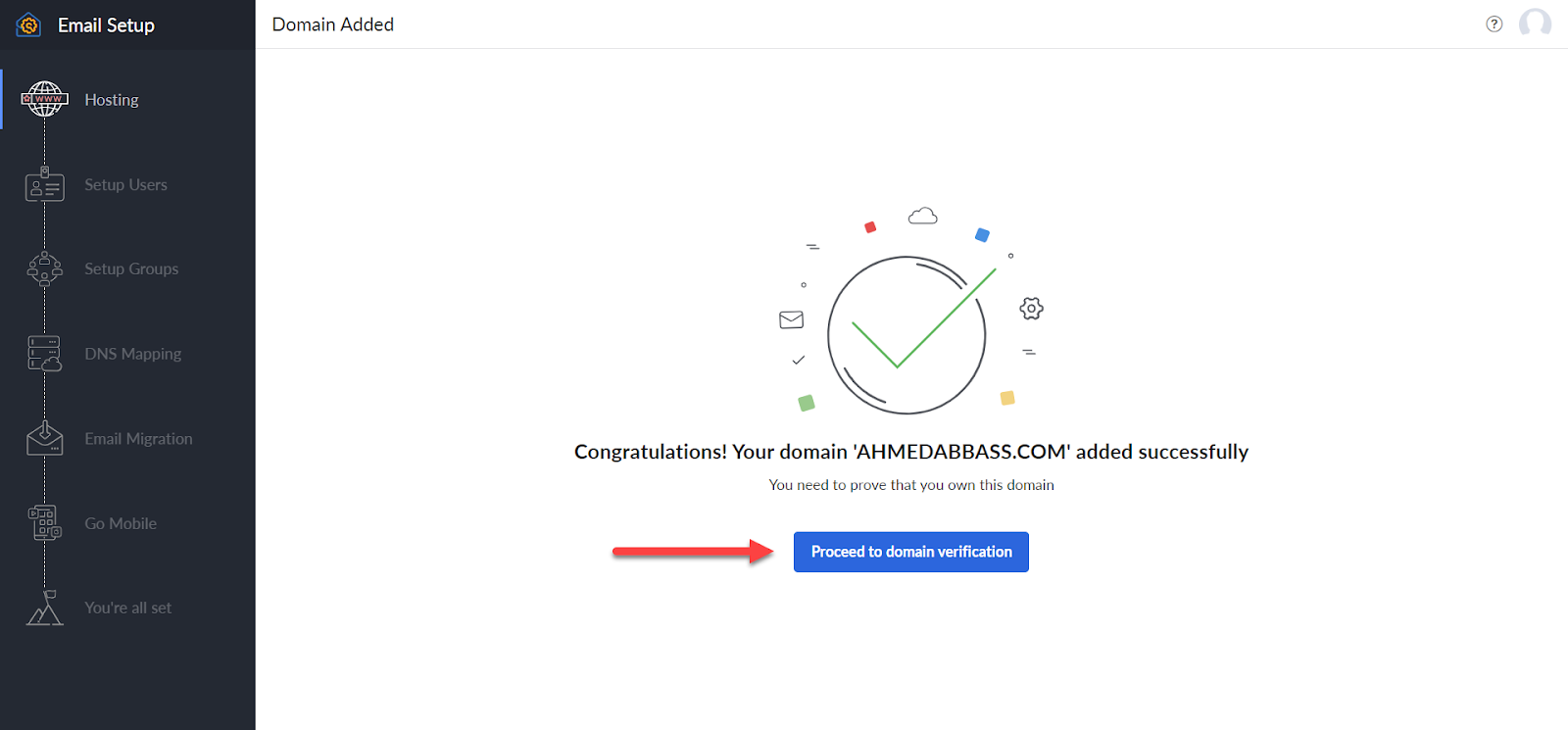1568x730 pixels.
Task: Click Proceed to domain verification button
Action: tap(910, 552)
